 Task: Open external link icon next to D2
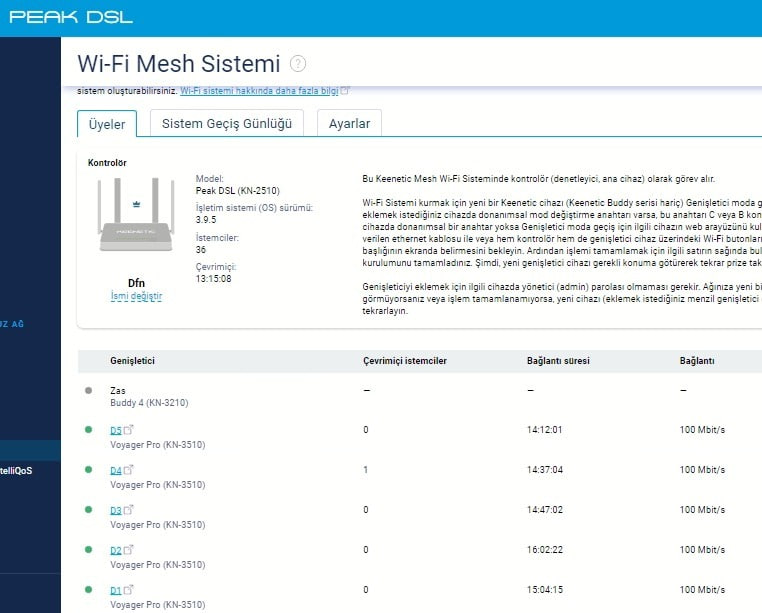coord(128,550)
